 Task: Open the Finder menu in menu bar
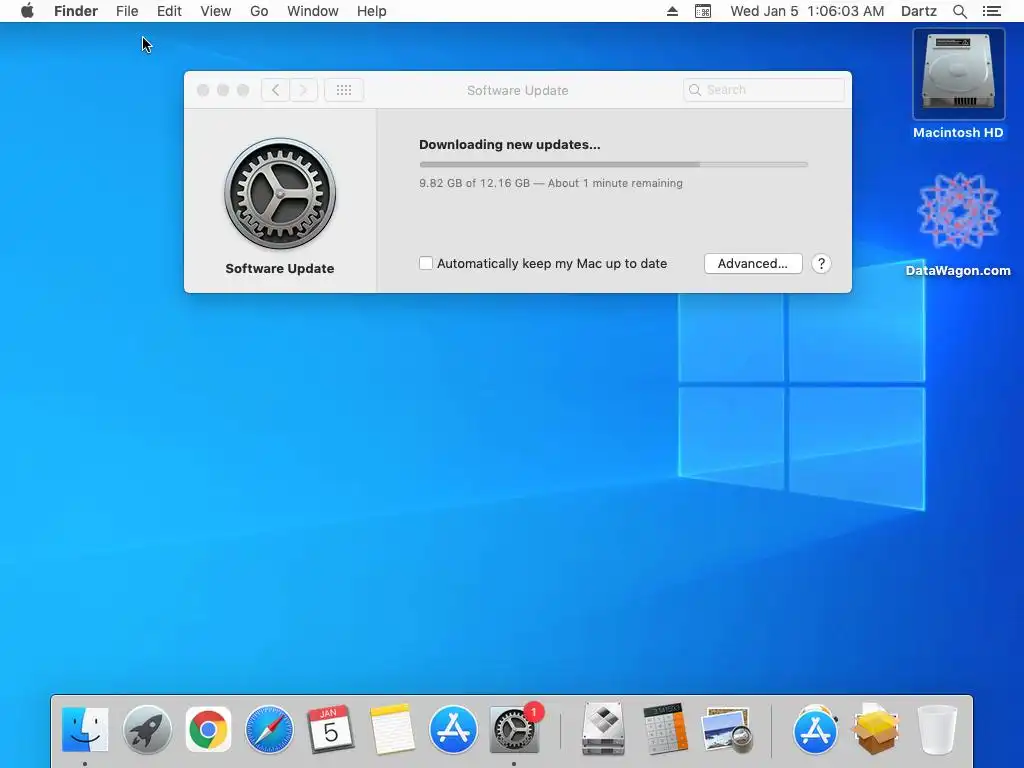[76, 11]
